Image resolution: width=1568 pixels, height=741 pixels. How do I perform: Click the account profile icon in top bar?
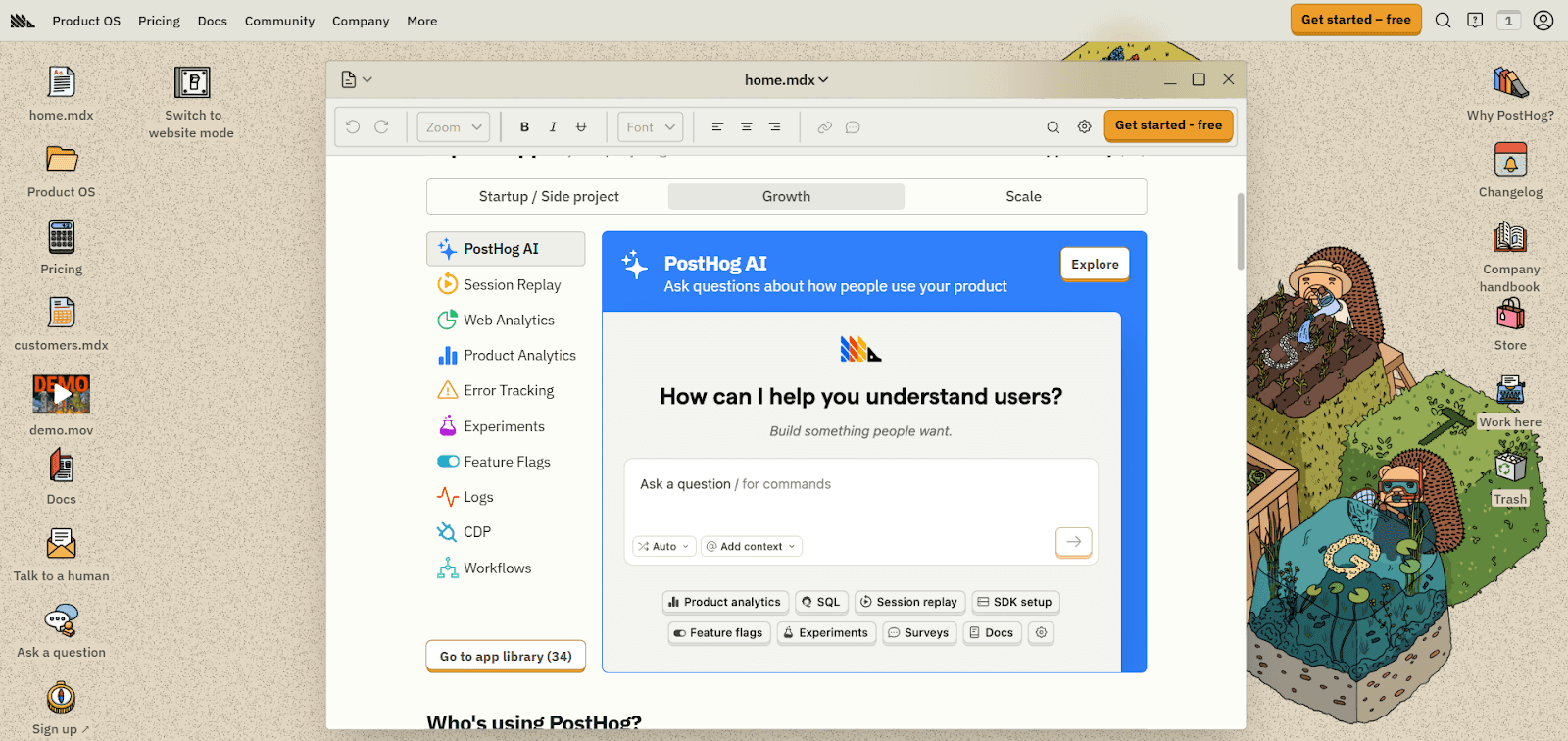(x=1543, y=21)
